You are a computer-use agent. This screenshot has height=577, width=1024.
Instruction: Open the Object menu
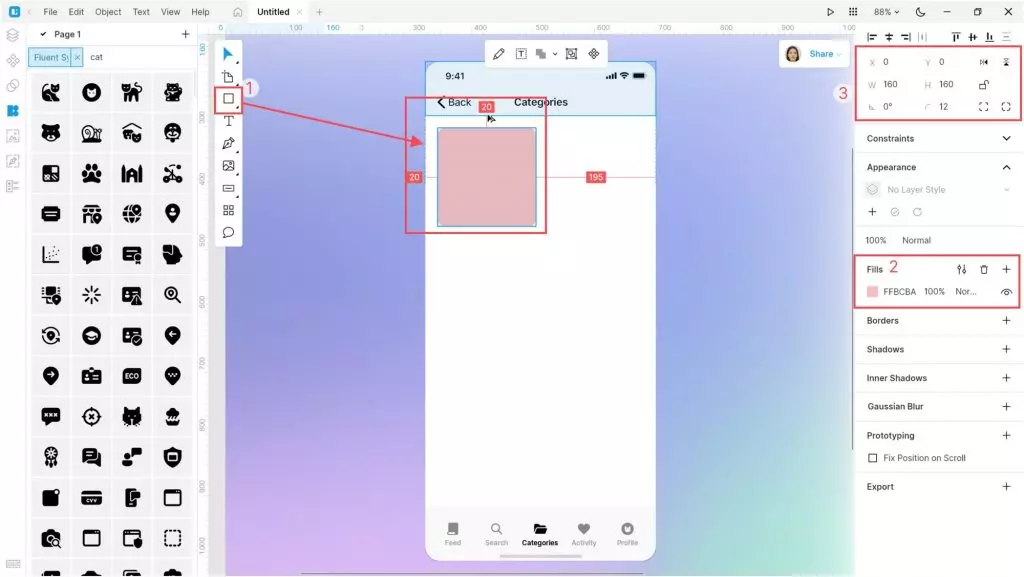[x=108, y=12]
